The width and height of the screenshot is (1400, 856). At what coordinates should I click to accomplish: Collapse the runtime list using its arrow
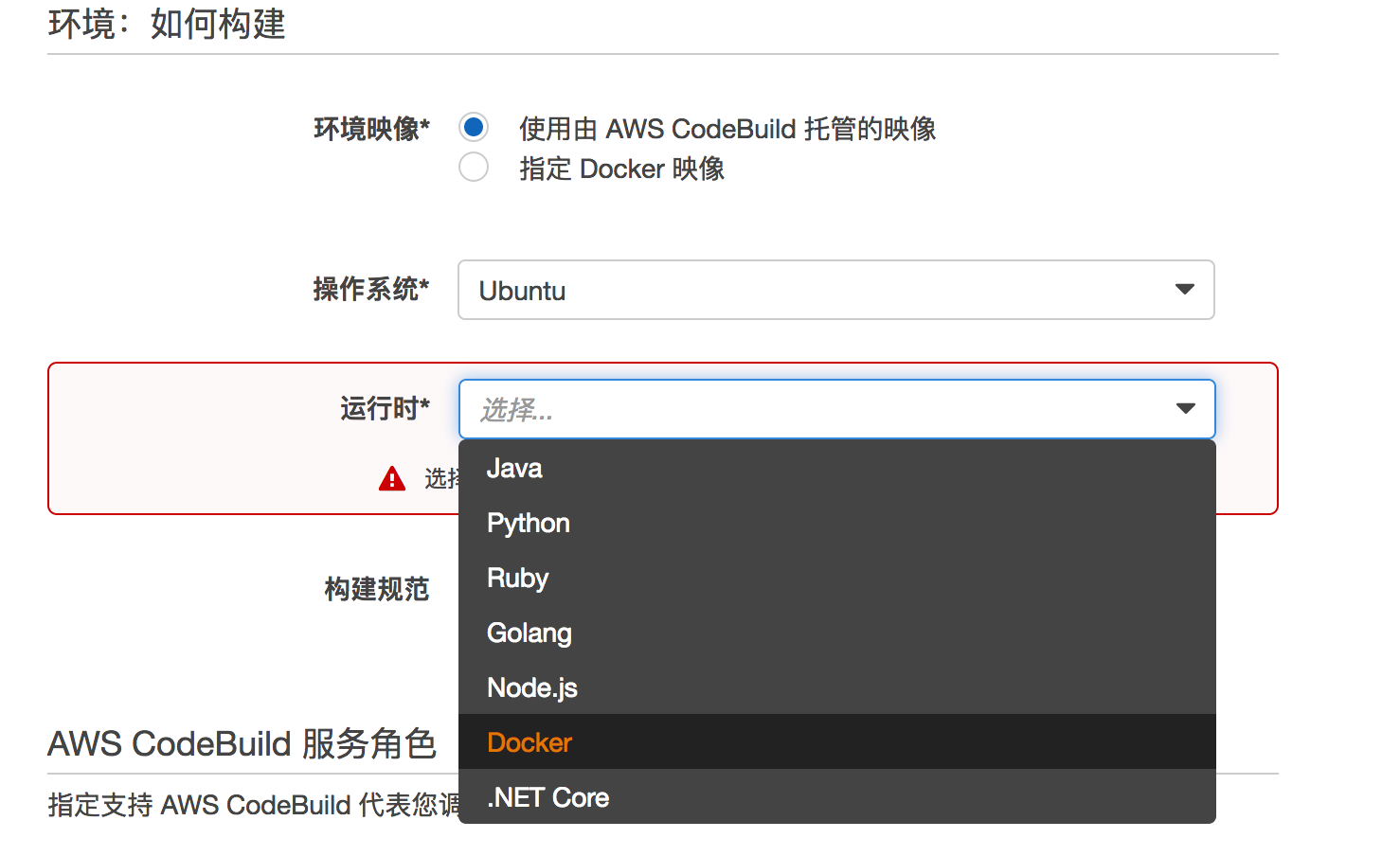pyautogui.click(x=1185, y=409)
